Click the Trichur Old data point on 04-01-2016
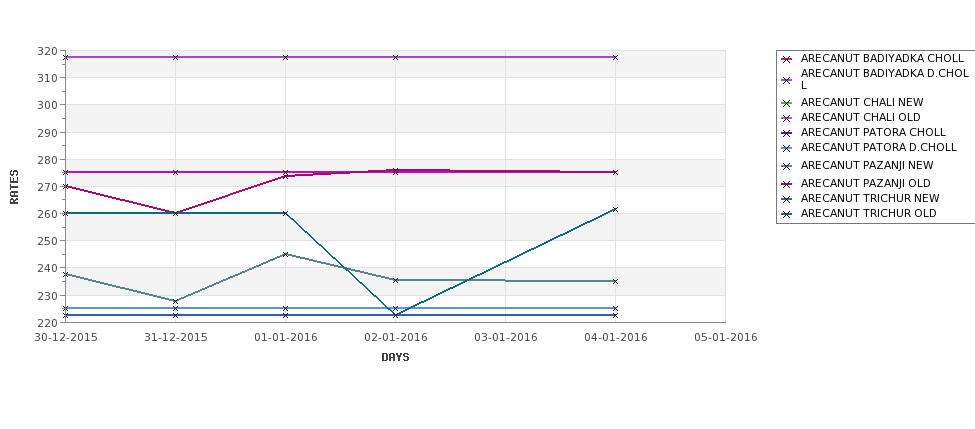975x429 pixels. 615,210
